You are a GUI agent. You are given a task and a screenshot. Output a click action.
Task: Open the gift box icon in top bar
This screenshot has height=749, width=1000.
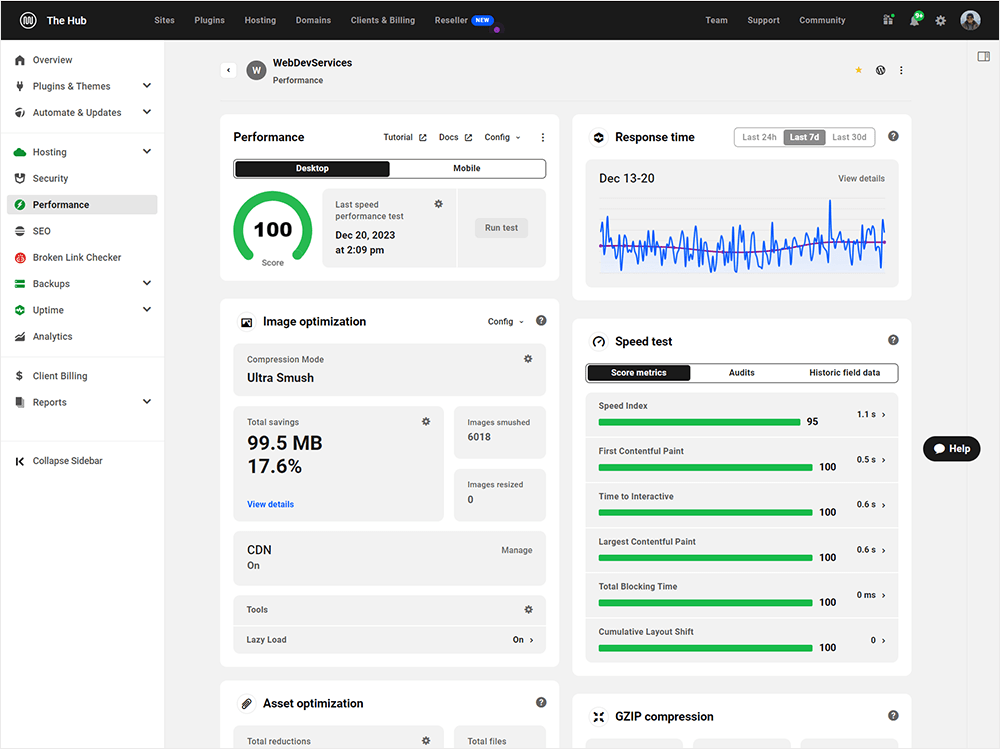pos(888,20)
